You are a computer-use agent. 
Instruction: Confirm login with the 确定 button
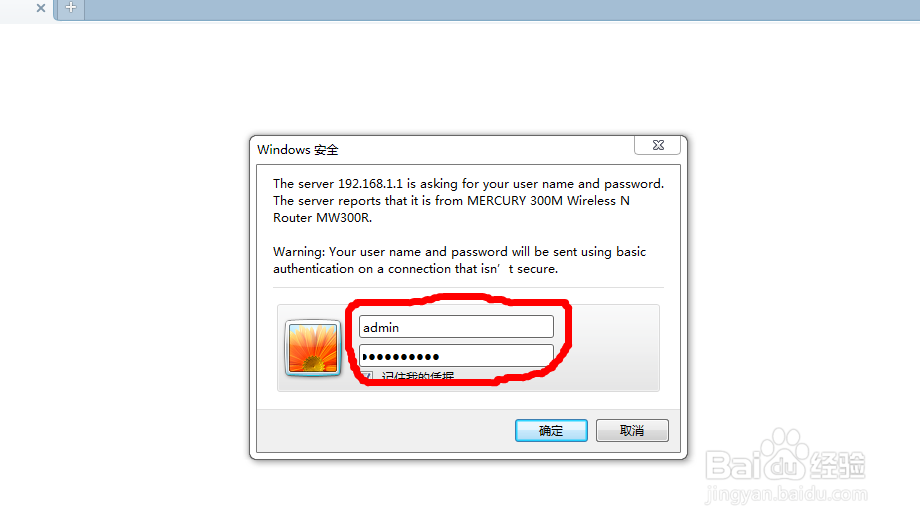coord(551,430)
